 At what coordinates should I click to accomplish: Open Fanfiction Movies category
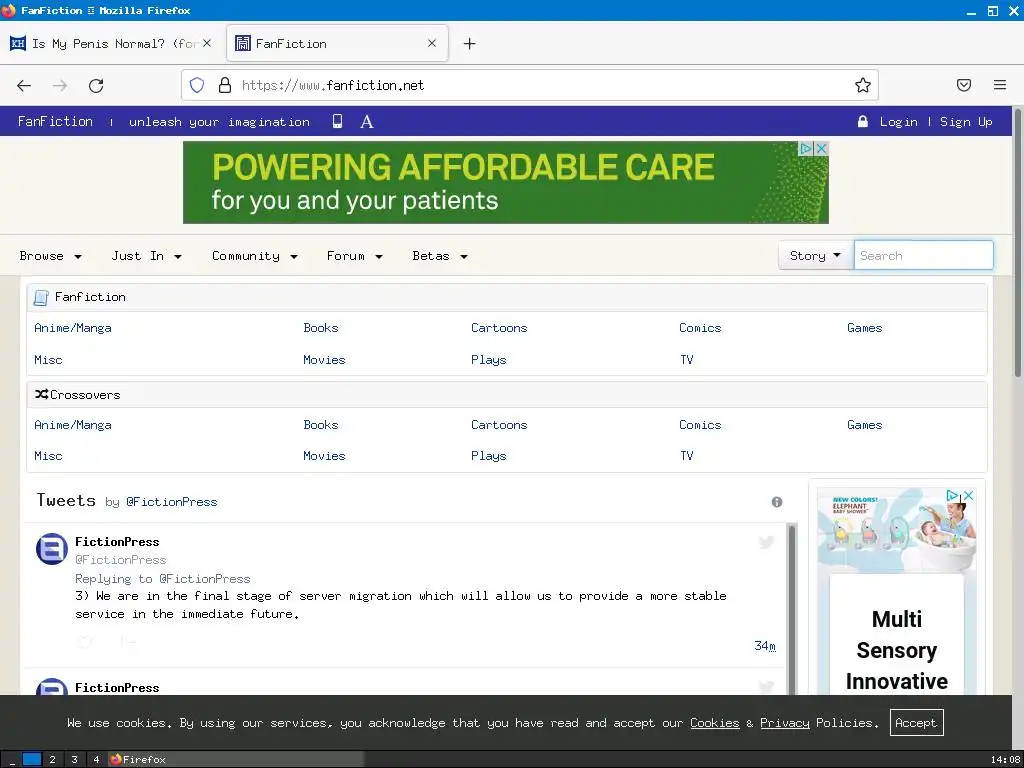click(324, 360)
